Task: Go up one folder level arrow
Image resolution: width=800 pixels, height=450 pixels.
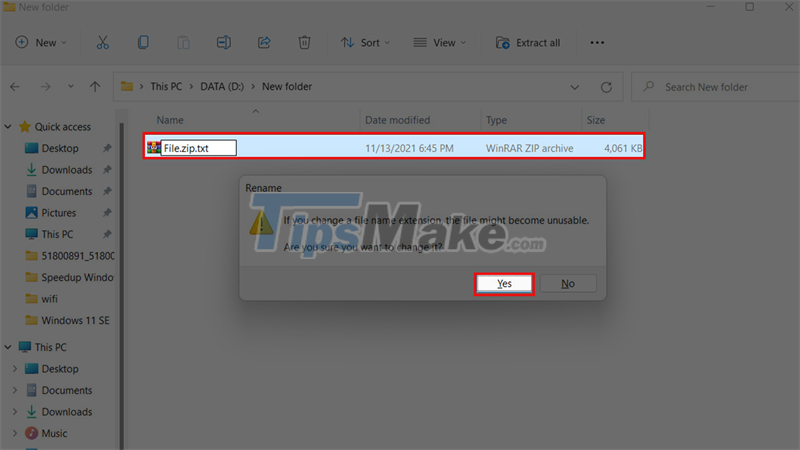Action: click(x=95, y=87)
